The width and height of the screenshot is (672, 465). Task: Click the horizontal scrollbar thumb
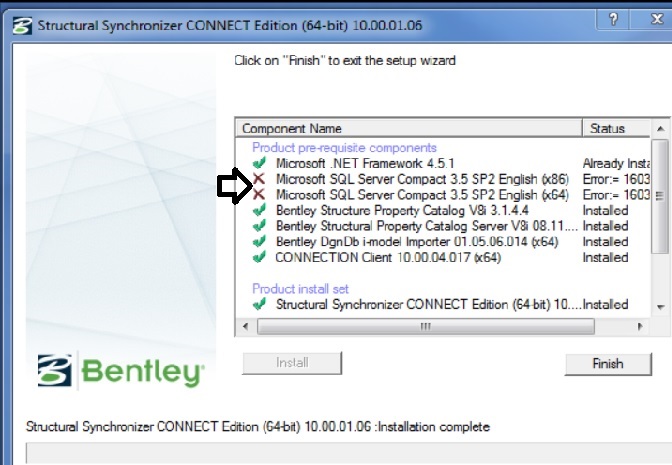426,327
